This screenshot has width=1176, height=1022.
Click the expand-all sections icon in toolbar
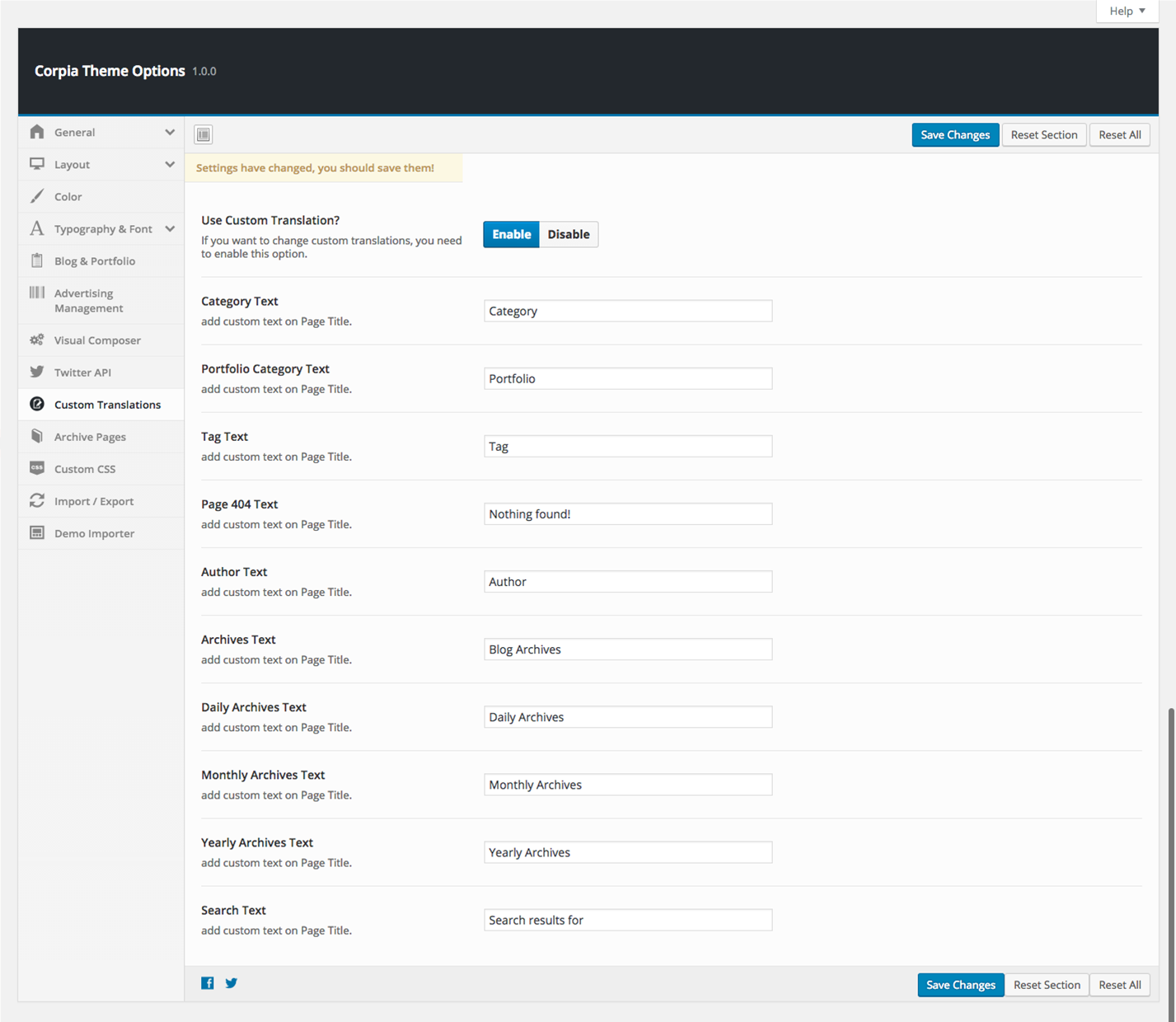coord(204,134)
